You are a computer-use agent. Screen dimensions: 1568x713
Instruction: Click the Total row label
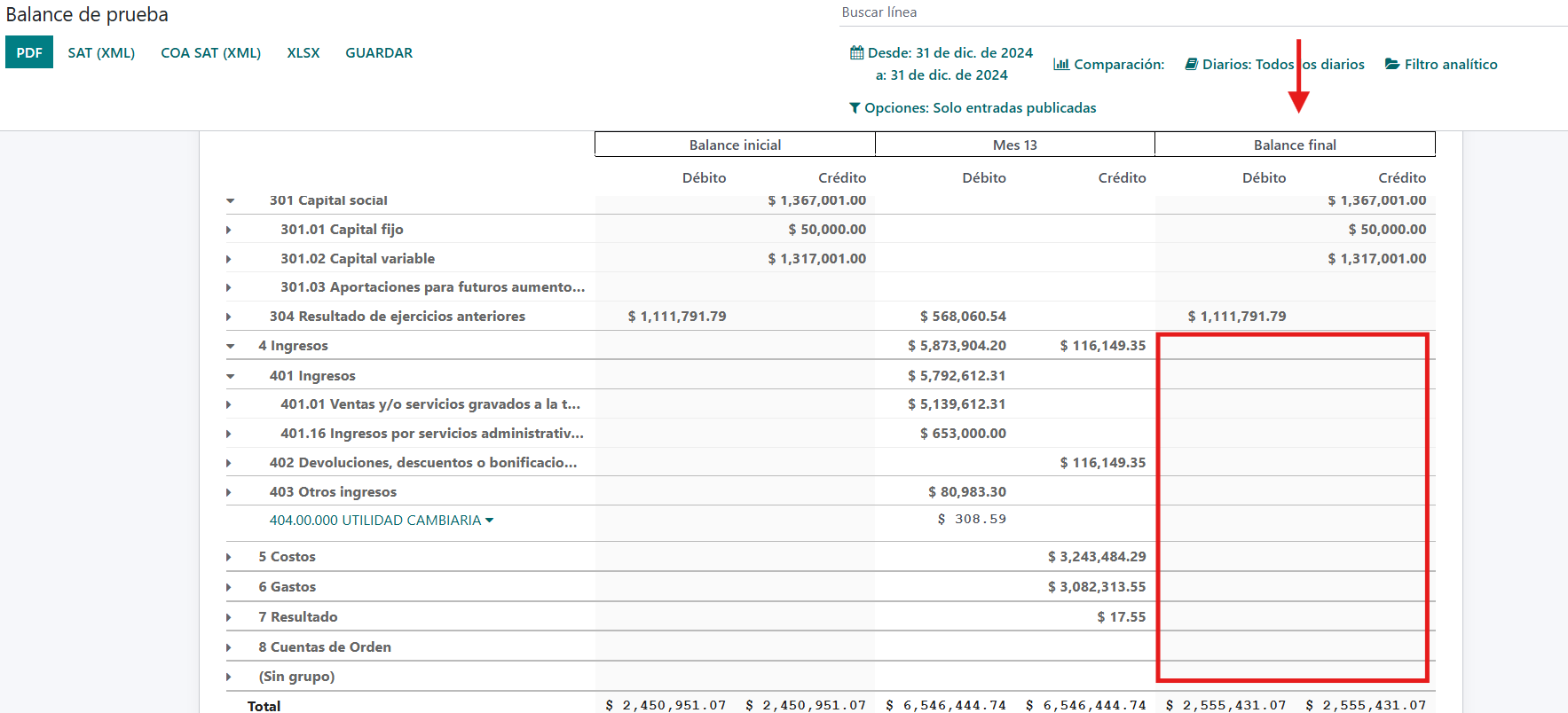click(x=264, y=706)
